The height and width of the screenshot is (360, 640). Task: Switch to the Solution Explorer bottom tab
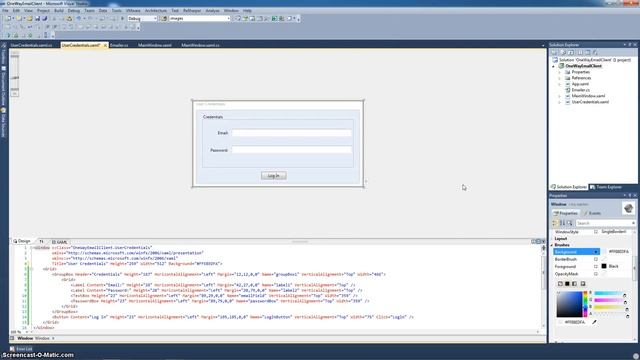(569, 187)
